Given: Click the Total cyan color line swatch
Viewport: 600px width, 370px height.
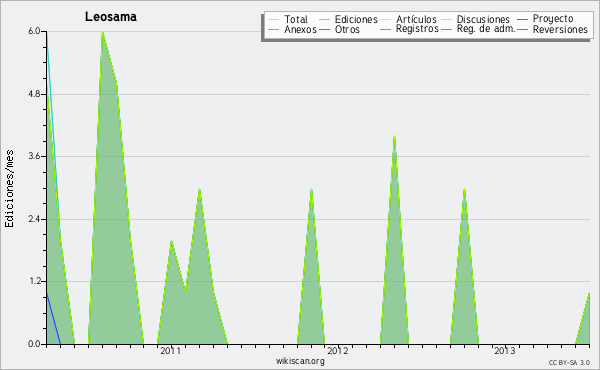Looking at the screenshot, I should (274, 19).
